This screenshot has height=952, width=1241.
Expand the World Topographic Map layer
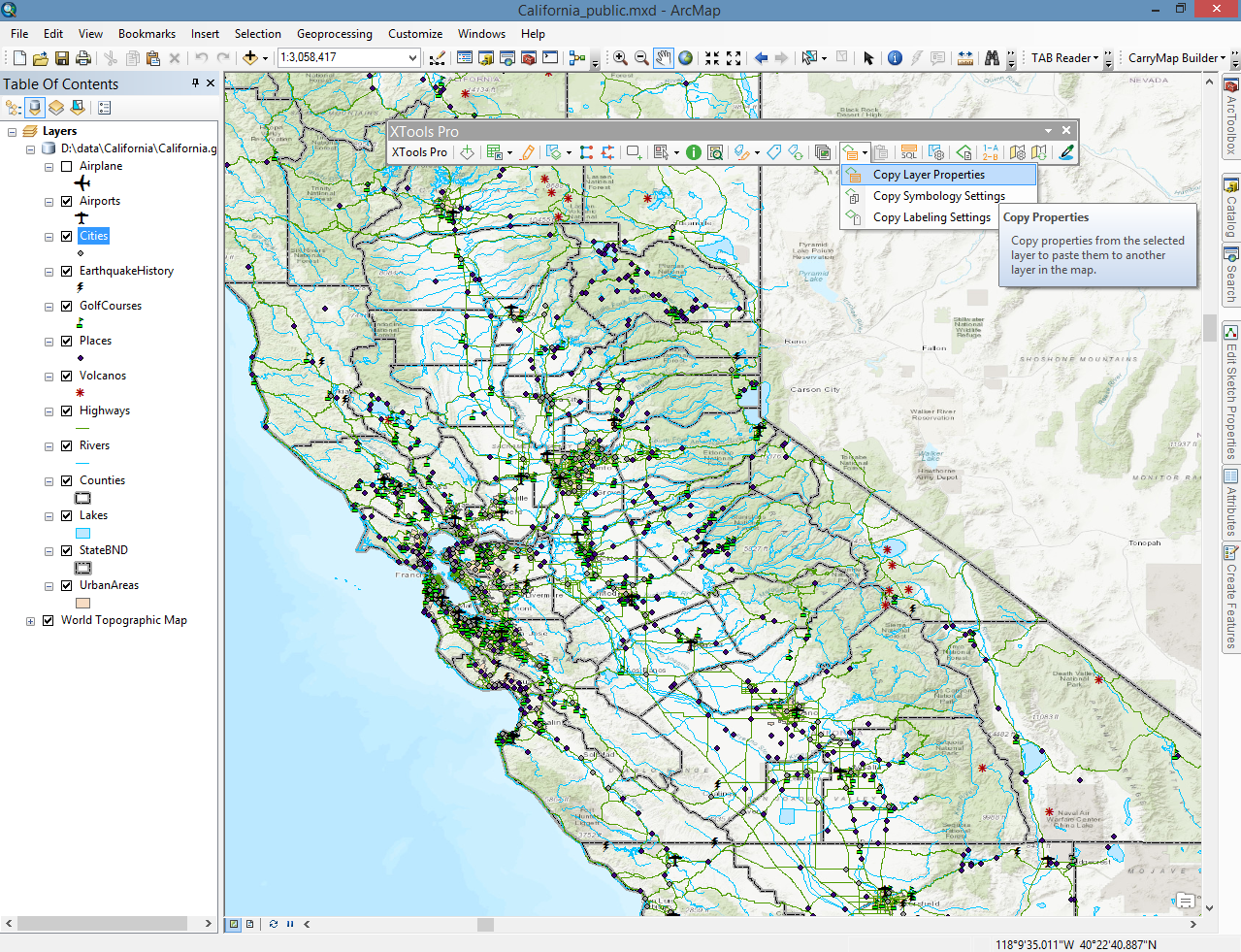click(30, 621)
